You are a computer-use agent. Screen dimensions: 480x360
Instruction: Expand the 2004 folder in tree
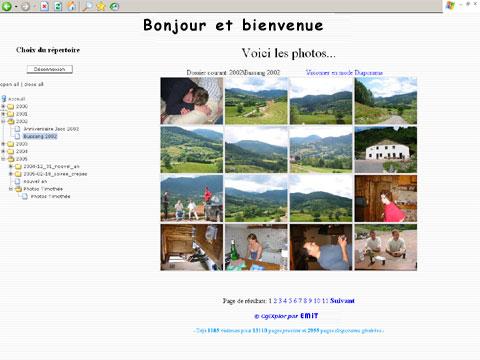[3, 151]
